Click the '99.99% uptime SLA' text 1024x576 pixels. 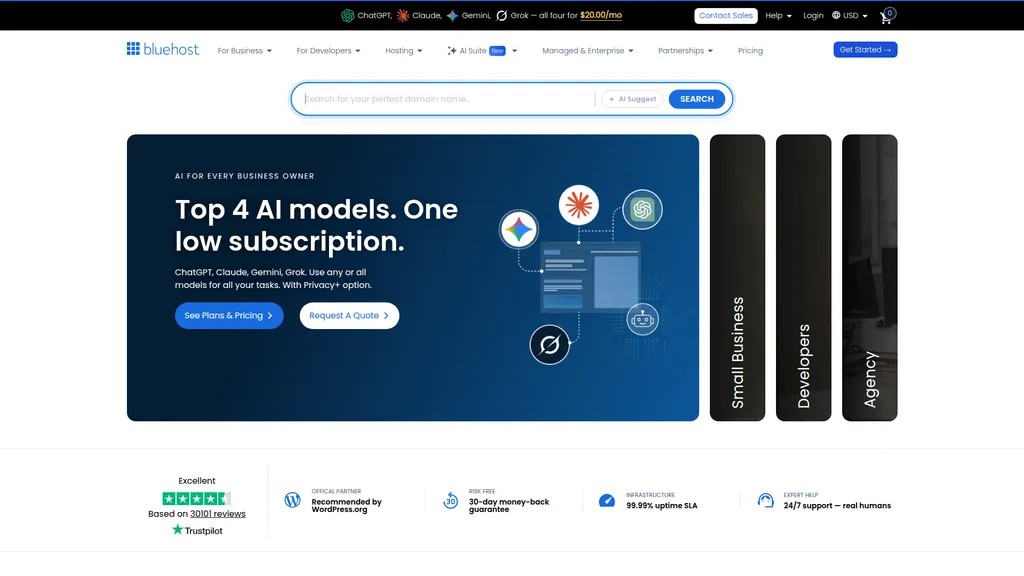[x=662, y=505]
